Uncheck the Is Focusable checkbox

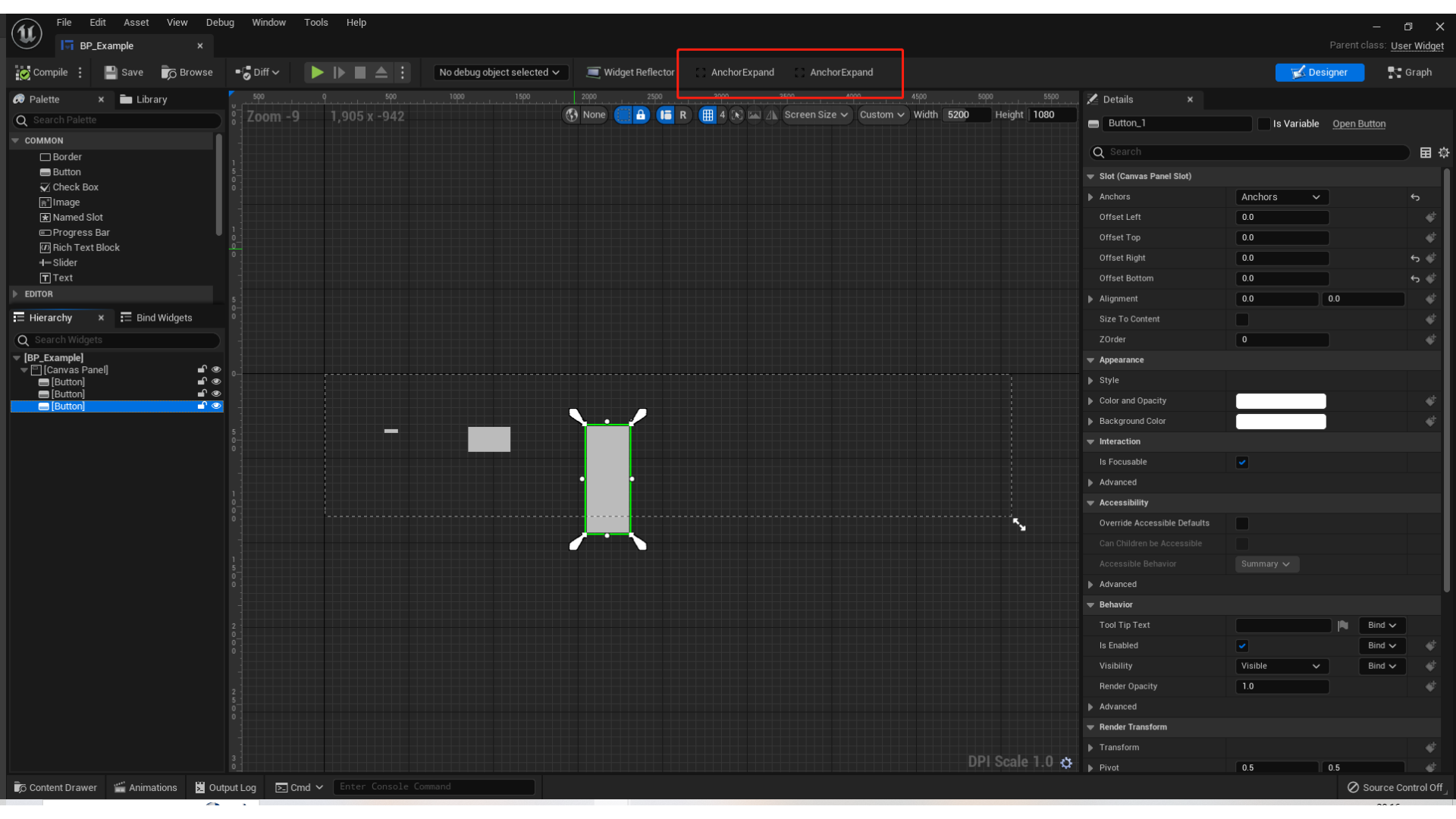[x=1242, y=462]
